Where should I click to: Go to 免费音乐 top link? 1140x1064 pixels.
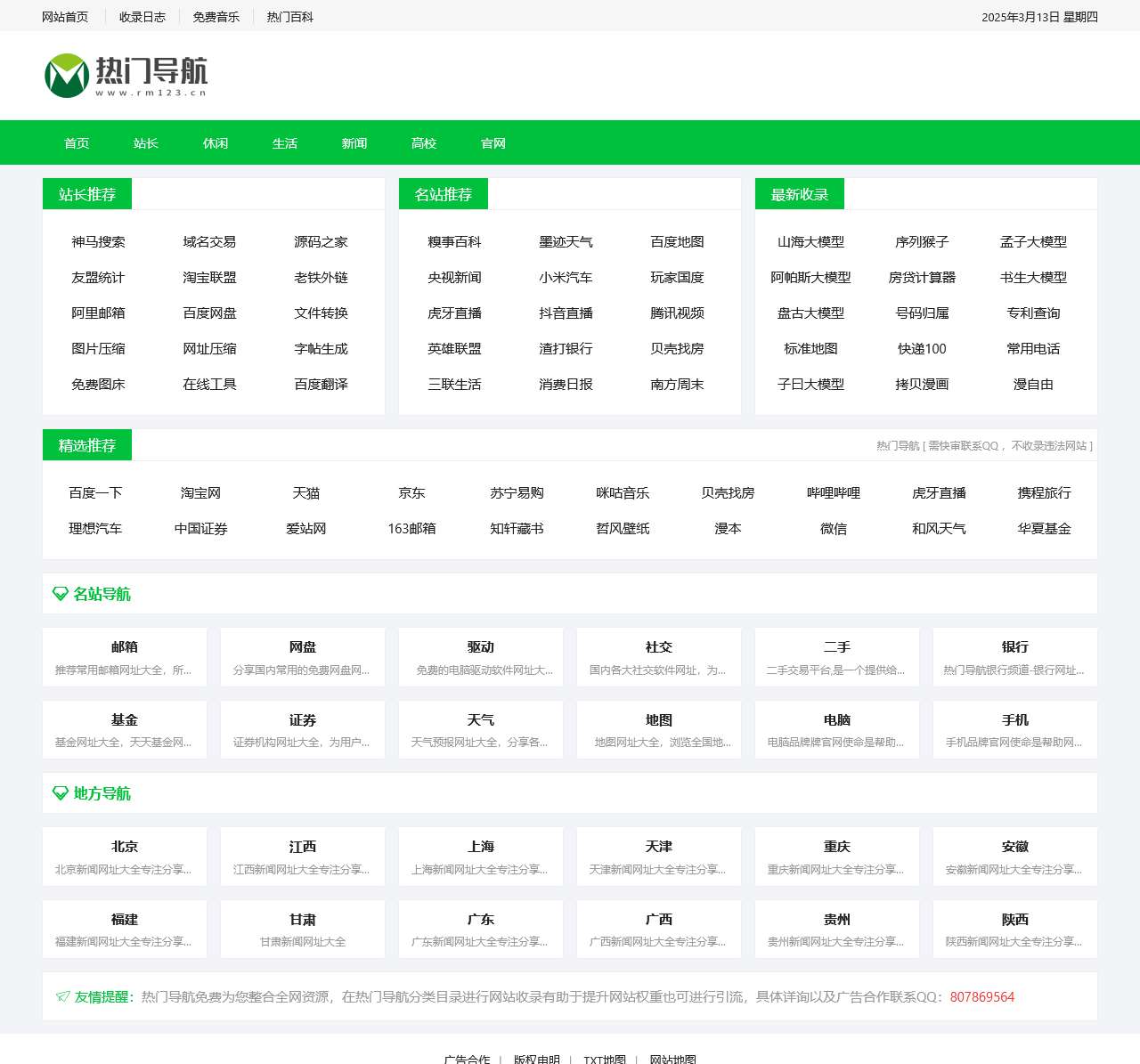point(216,17)
